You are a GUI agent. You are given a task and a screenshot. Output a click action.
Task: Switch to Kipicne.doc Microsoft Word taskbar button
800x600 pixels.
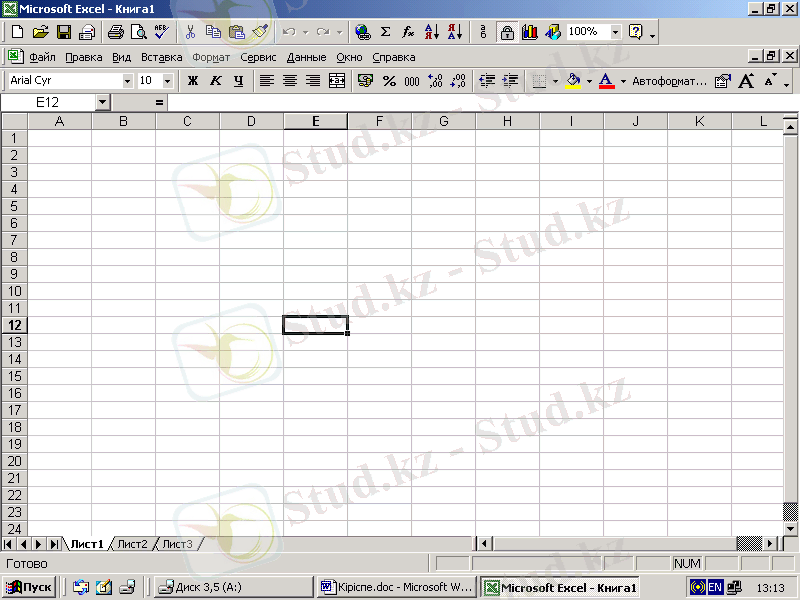pyautogui.click(x=397, y=587)
